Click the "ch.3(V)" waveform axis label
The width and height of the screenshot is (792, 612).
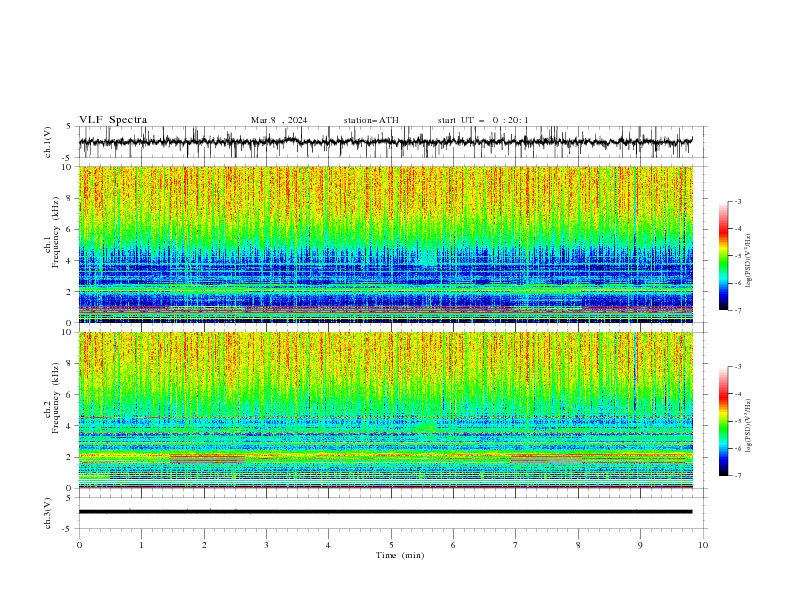(48, 513)
